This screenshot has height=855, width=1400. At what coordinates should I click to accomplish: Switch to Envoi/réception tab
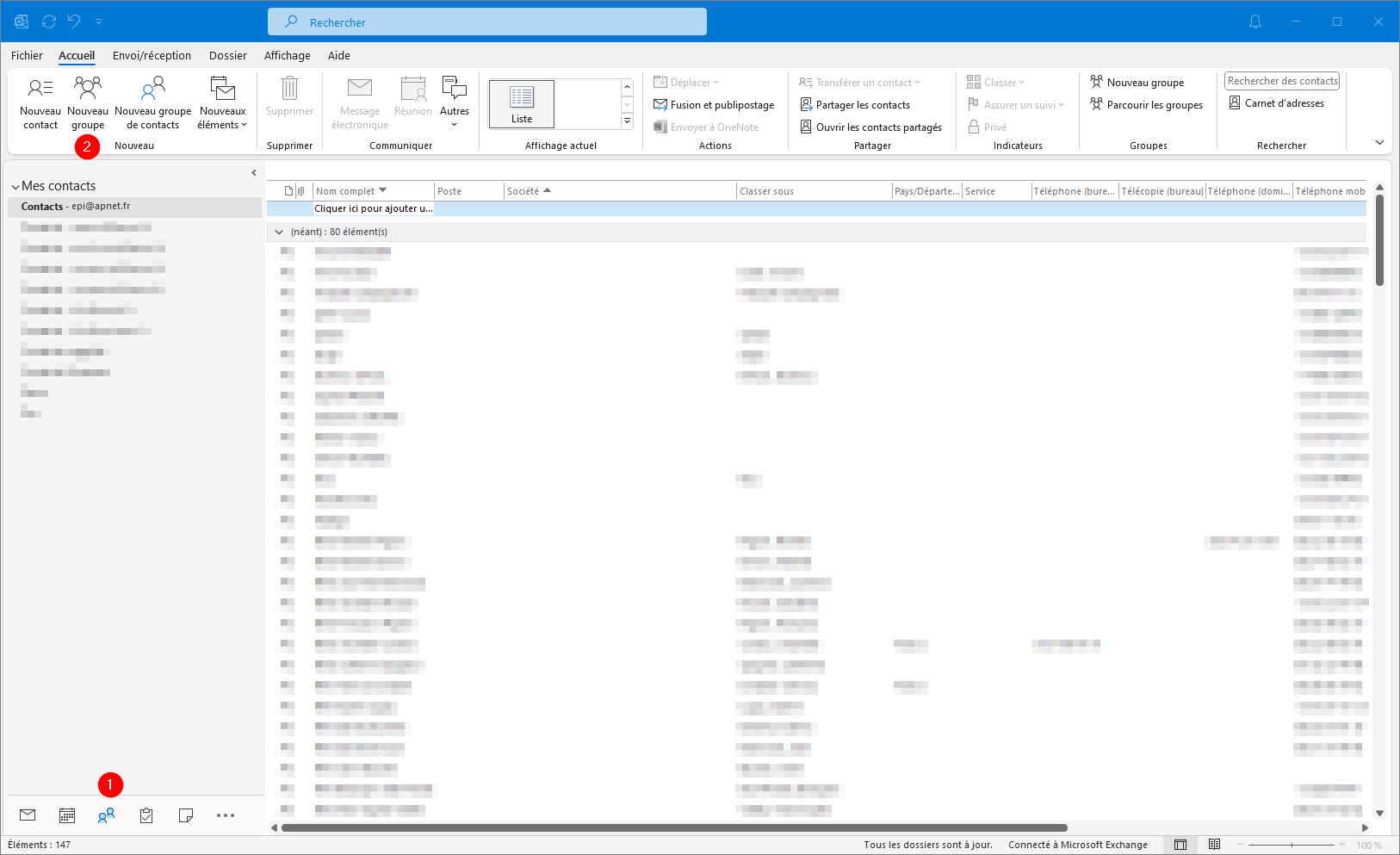(152, 55)
